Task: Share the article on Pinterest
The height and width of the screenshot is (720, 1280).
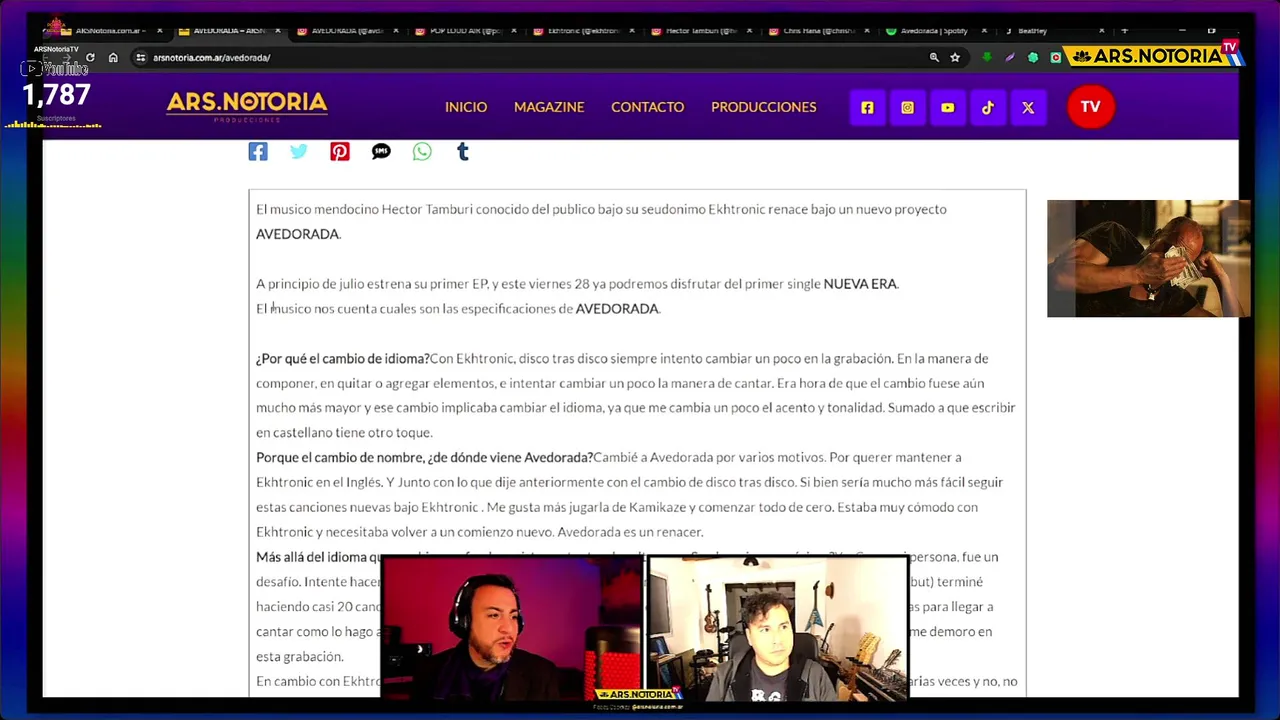Action: pyautogui.click(x=340, y=151)
